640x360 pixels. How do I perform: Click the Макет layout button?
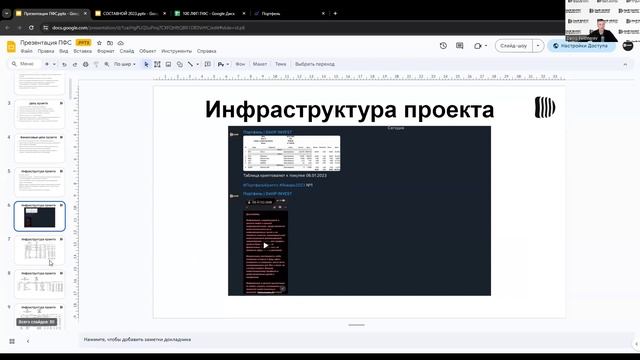pos(260,64)
